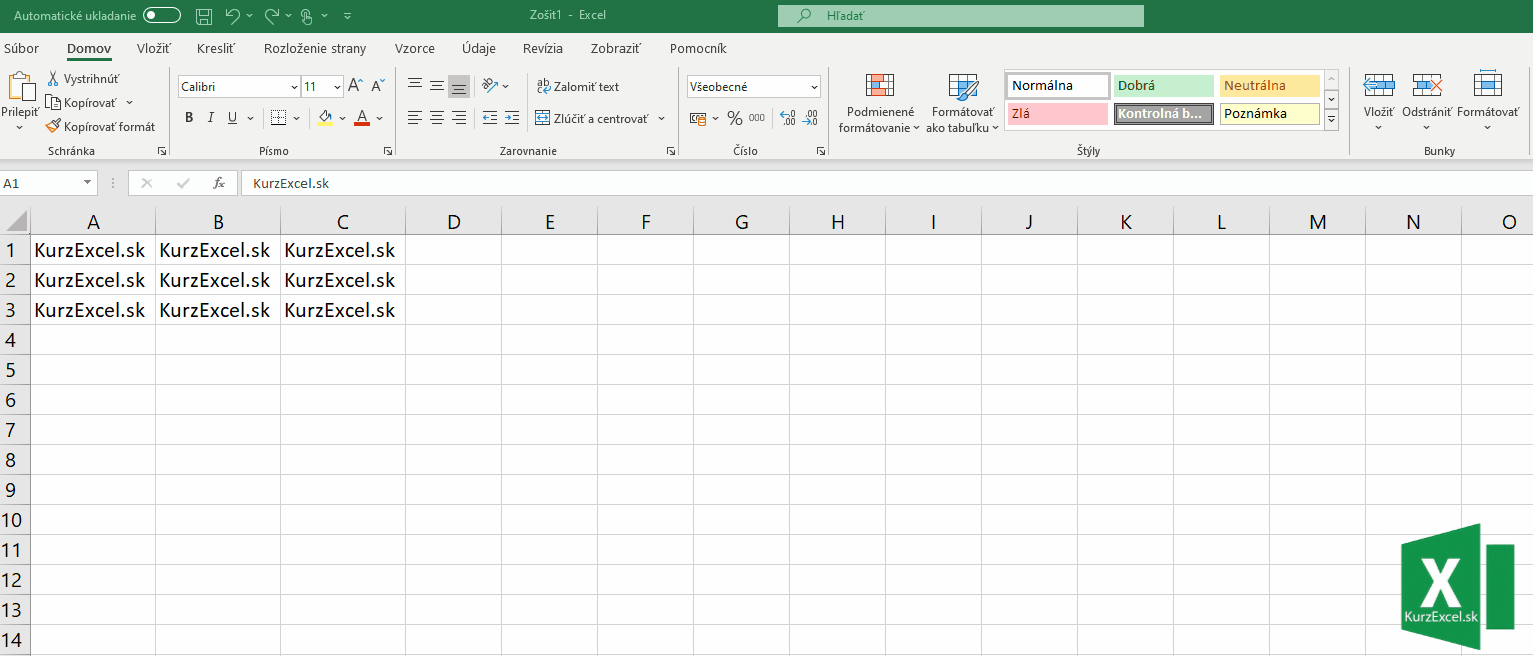1533x656 pixels.
Task: Apply the Kontrolná bunka style
Action: pos(1163,114)
